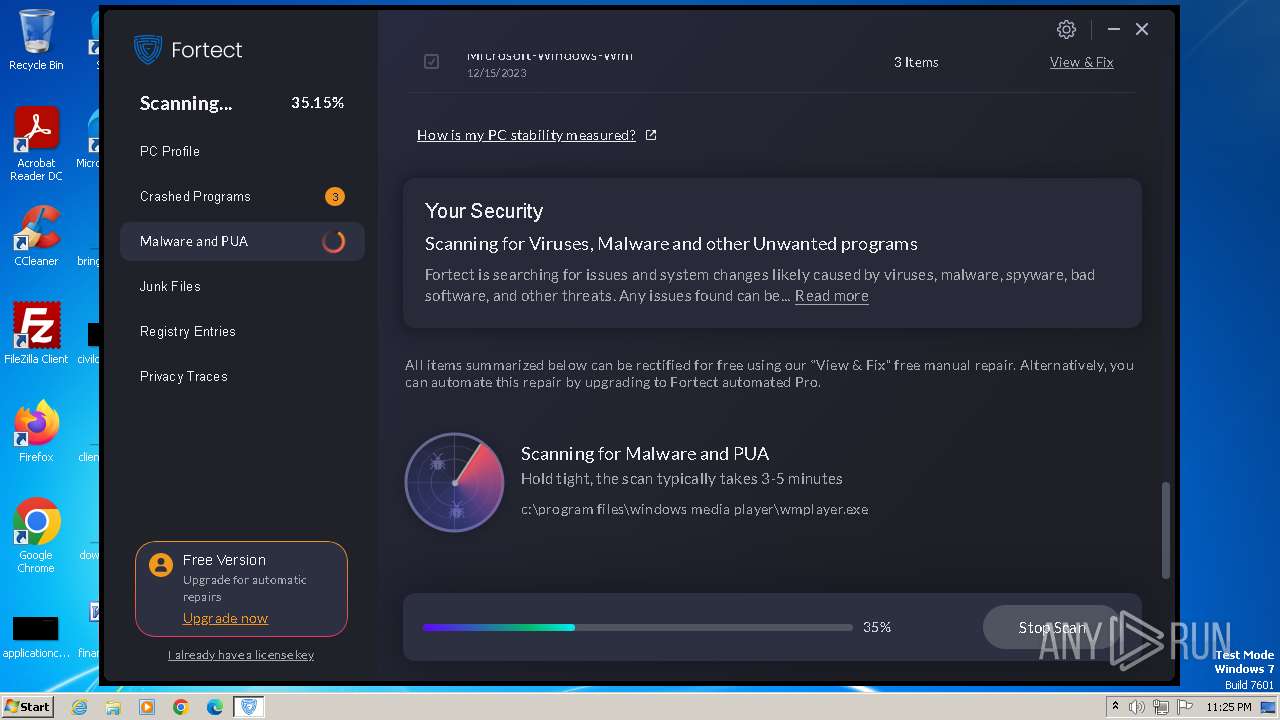Screen dimensions: 1280x720
Task: Click Upgrade now link
Action: click(225, 618)
